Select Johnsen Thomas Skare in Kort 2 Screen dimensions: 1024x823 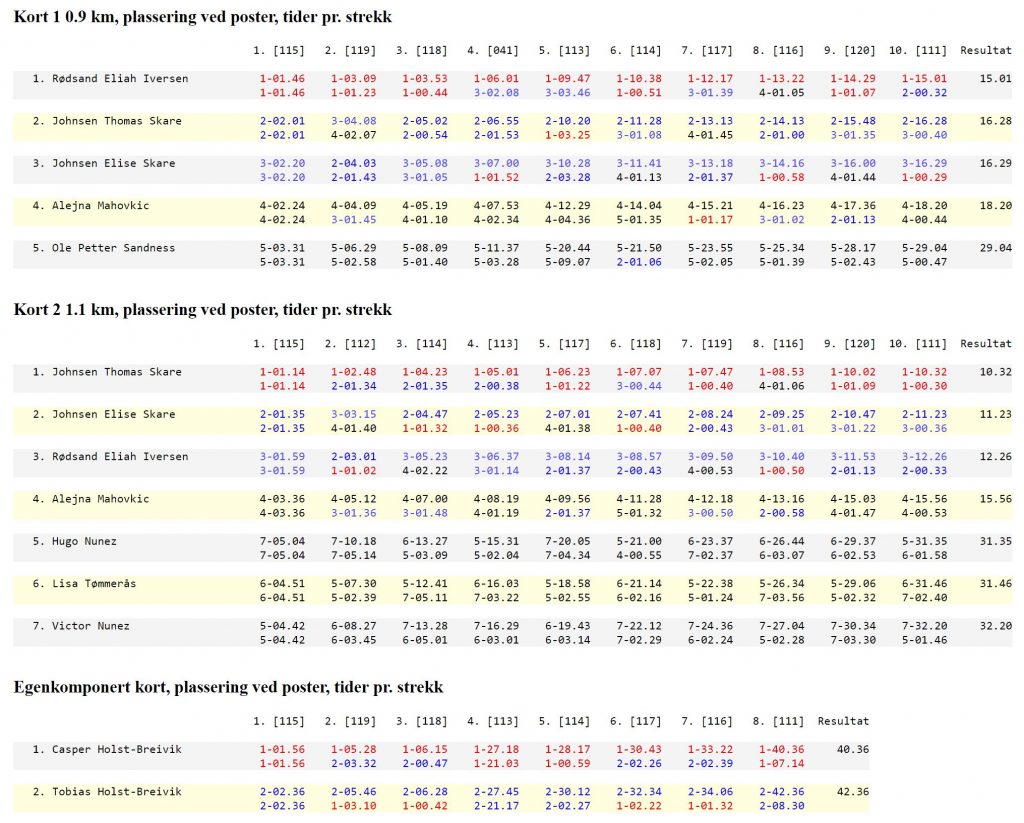click(116, 372)
